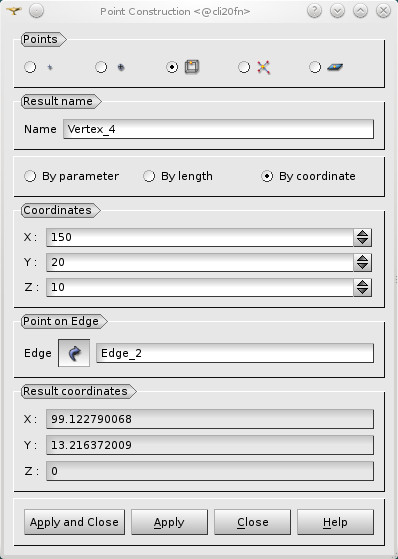Close dialog with titlebar X button
This screenshot has width=398, height=559.
[x=383, y=11]
